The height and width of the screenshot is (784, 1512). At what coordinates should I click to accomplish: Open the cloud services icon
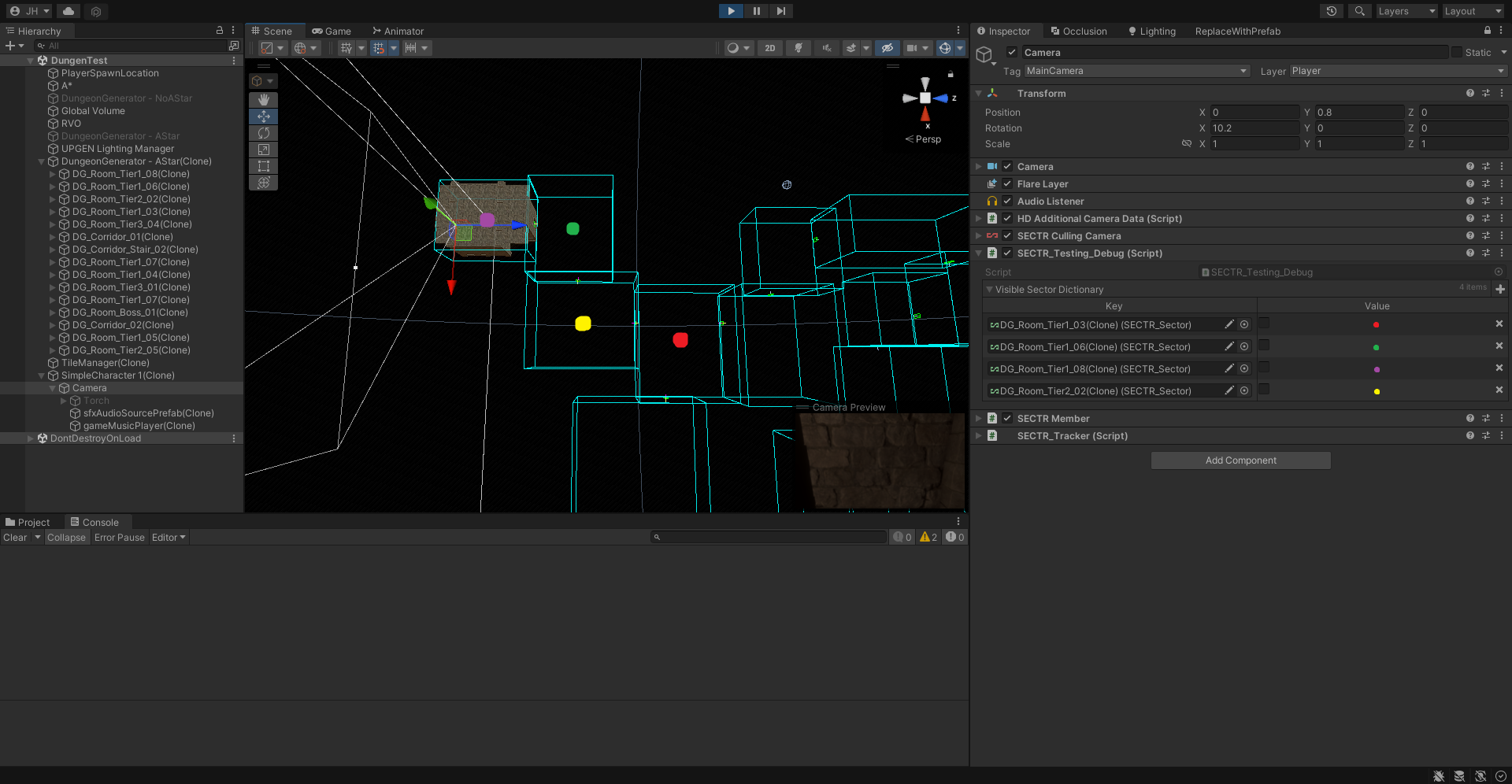click(x=69, y=11)
